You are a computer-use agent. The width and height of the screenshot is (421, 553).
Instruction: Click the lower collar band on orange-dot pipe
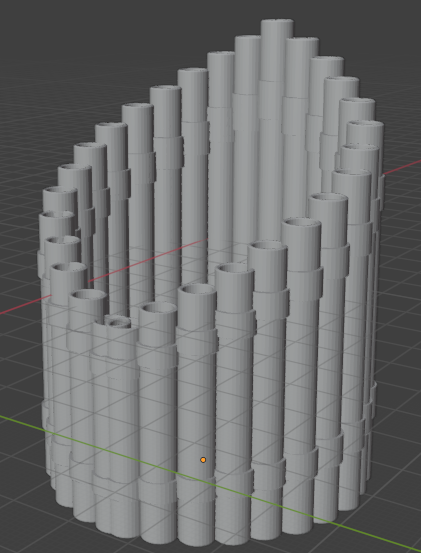click(196, 488)
